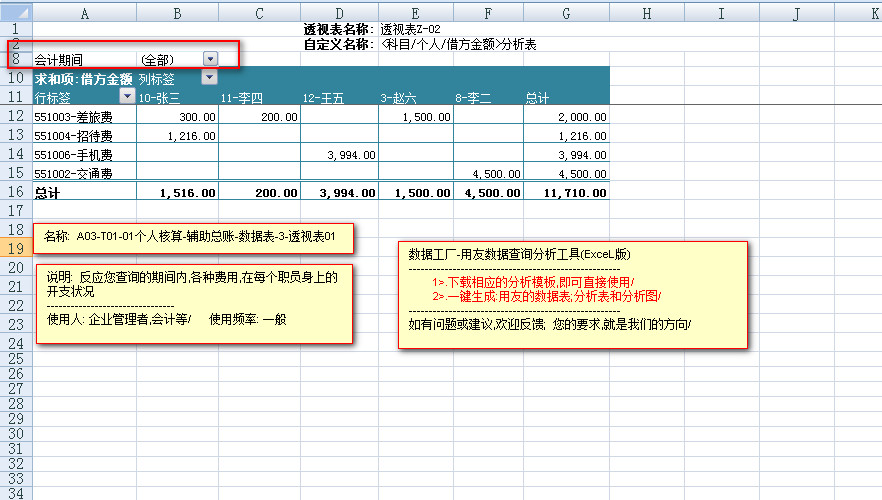The height and width of the screenshot is (500, 882).
Task: Click the 名称 A03-T01-01 yellow note box
Action: [194, 238]
